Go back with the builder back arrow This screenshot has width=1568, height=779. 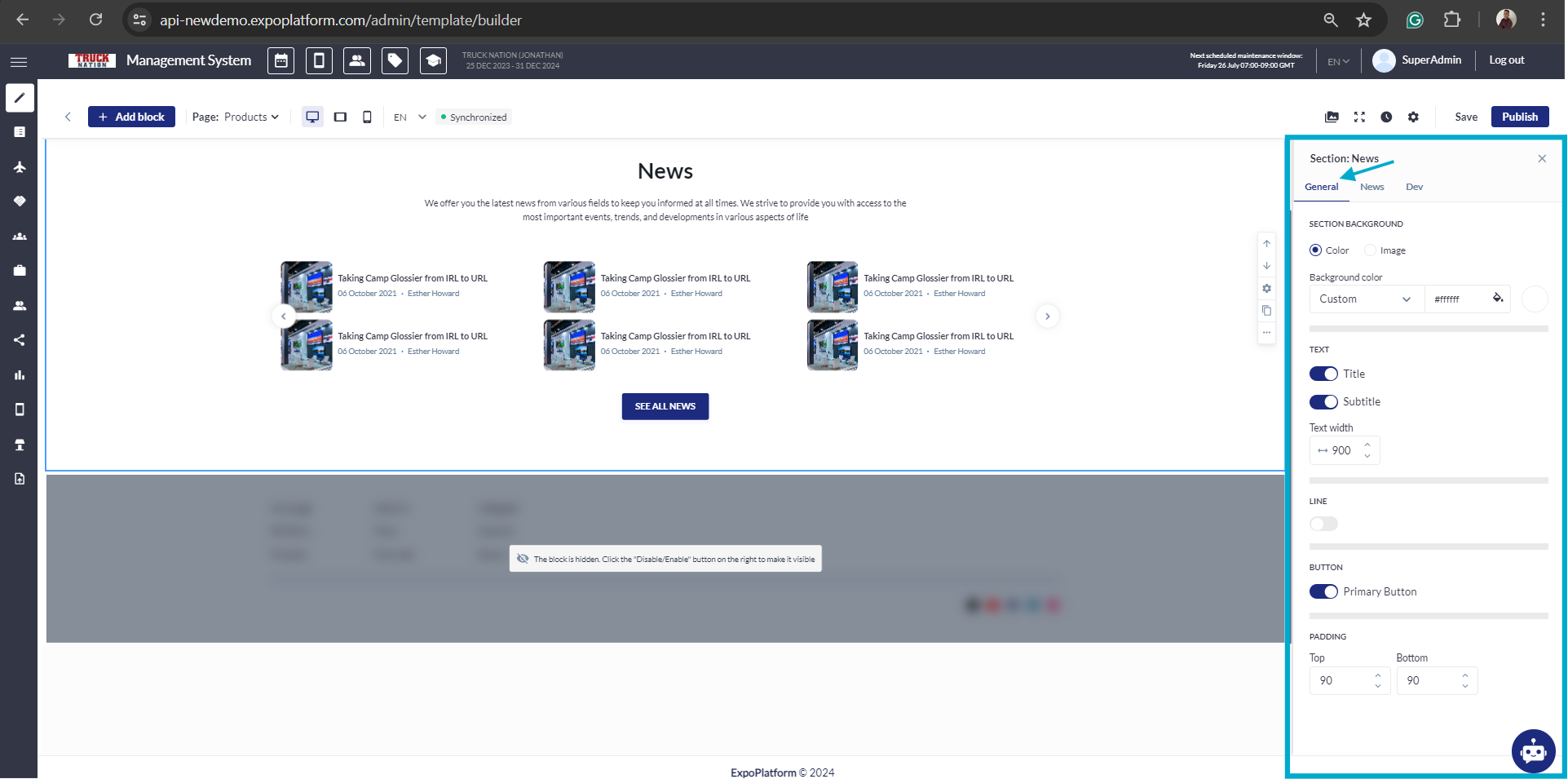[x=68, y=117]
